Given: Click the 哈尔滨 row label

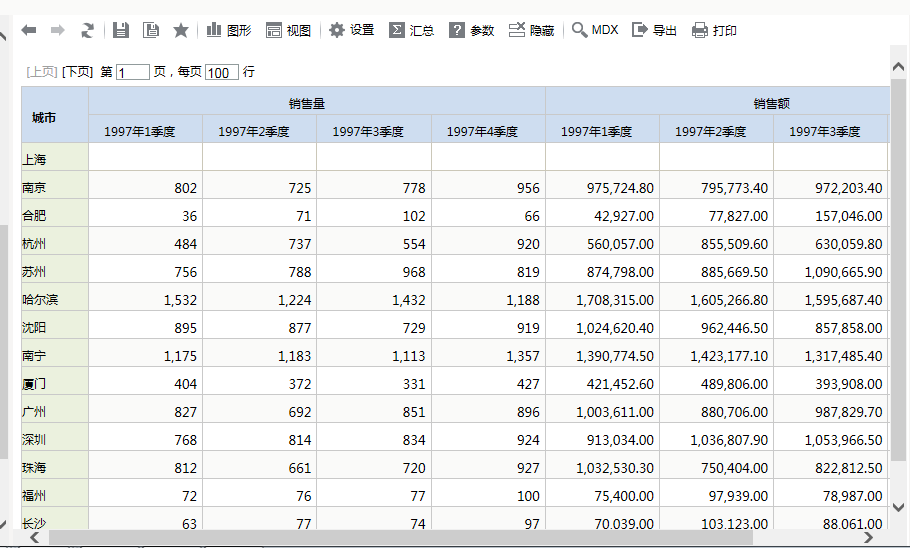Looking at the screenshot, I should click(55, 297).
